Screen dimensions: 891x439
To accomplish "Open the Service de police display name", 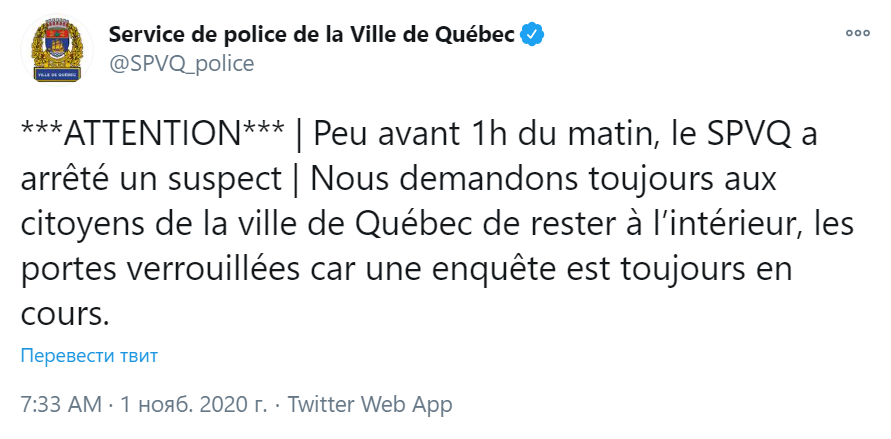I will point(312,35).
